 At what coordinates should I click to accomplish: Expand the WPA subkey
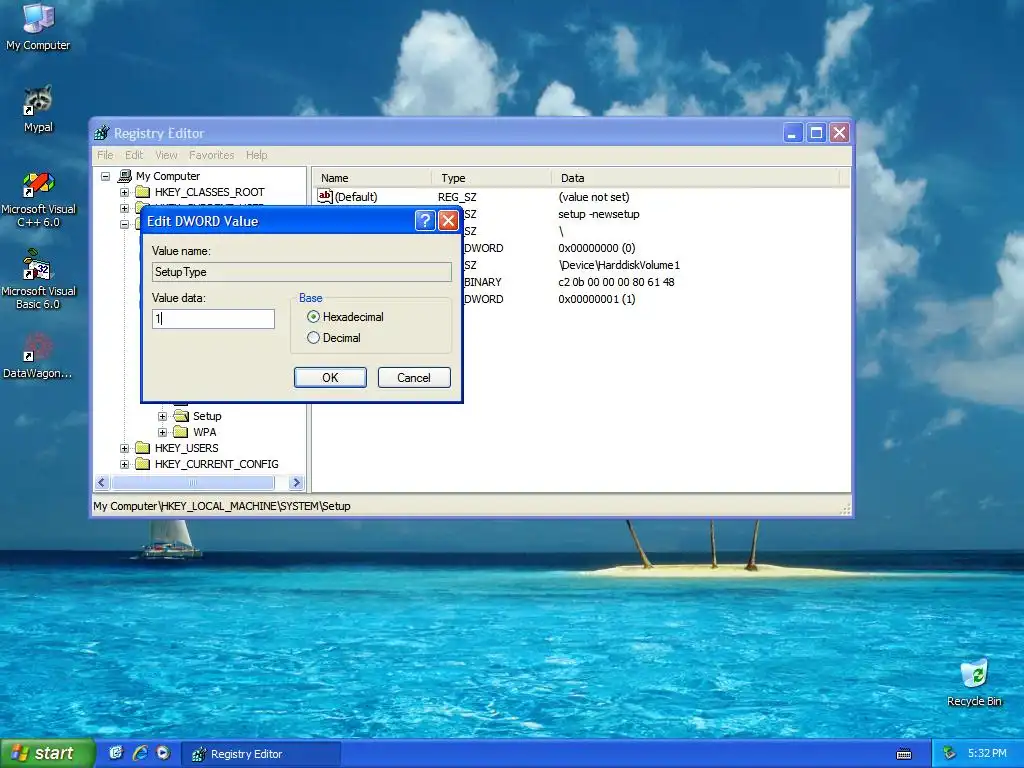point(163,432)
